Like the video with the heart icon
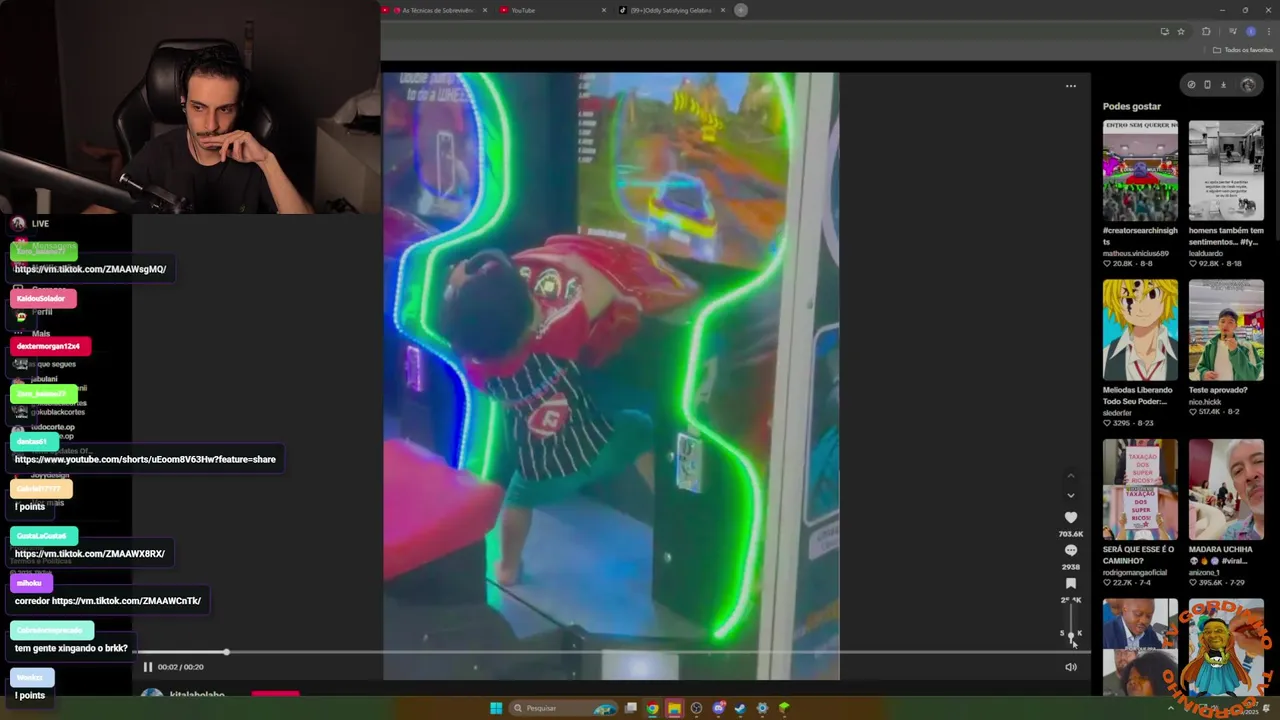Image resolution: width=1280 pixels, height=720 pixels. click(1071, 517)
